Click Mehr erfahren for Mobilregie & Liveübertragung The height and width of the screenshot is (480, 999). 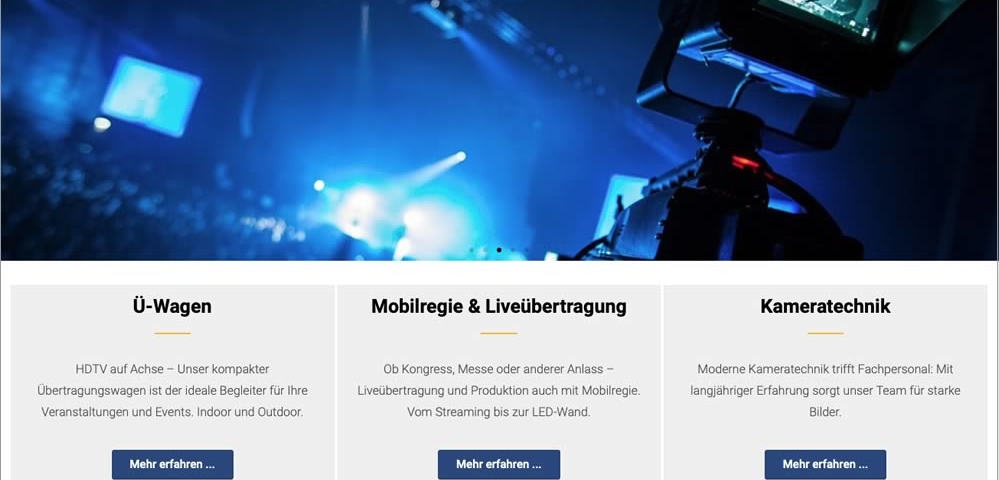point(499,464)
